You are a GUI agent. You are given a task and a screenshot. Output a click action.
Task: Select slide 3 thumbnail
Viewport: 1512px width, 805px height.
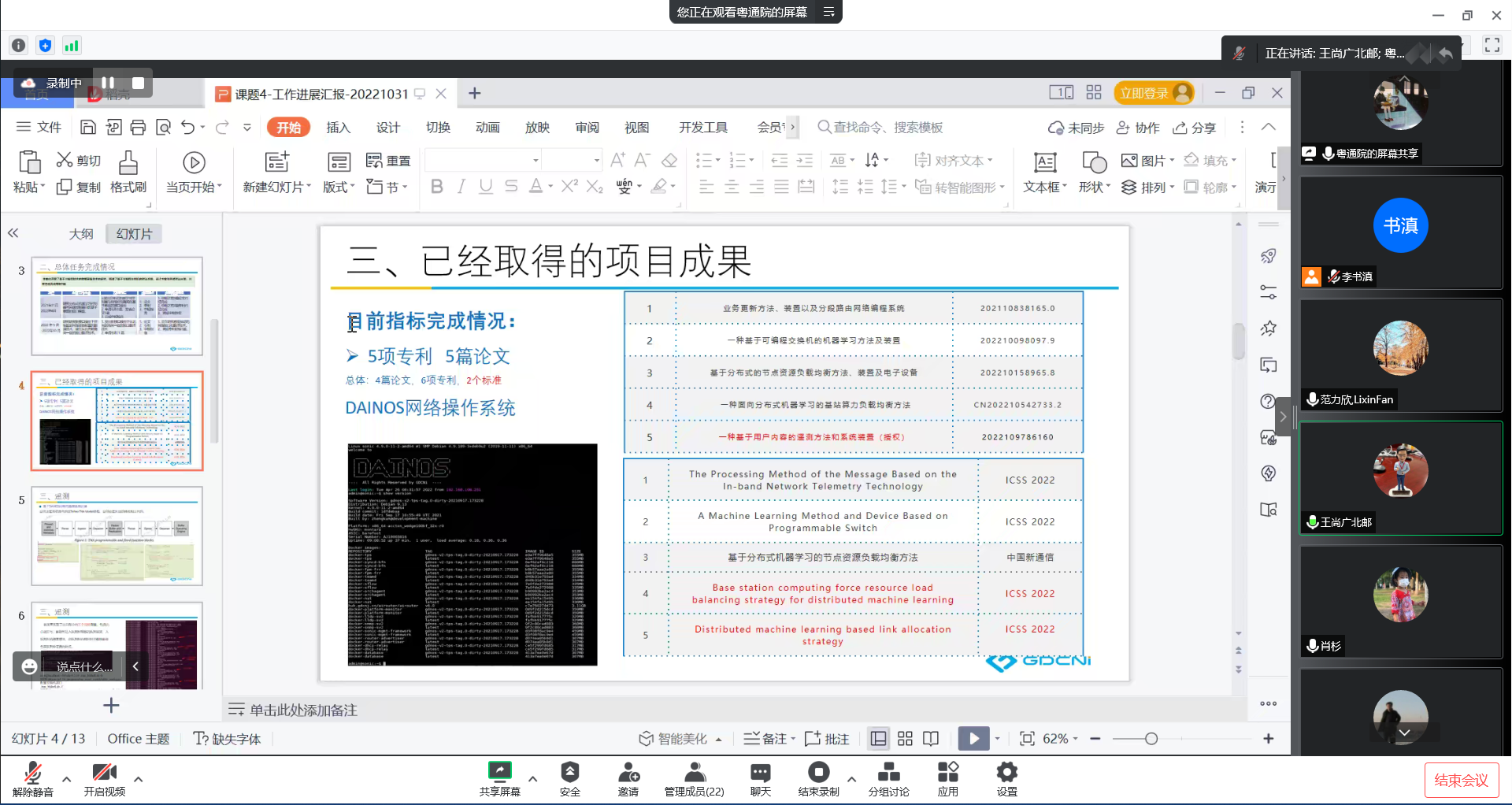tap(117, 306)
